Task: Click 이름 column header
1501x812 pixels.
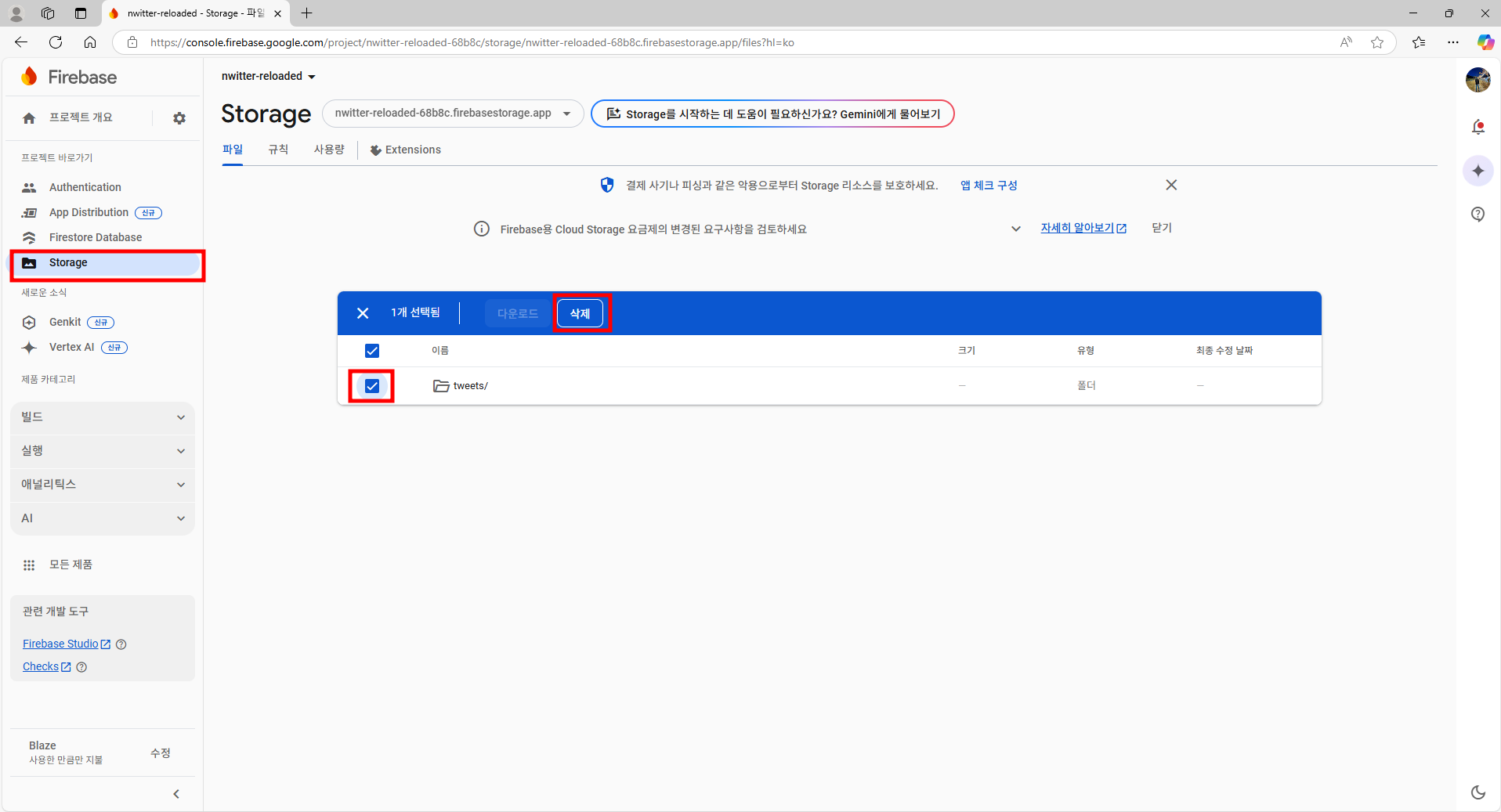Action: pyautogui.click(x=440, y=351)
